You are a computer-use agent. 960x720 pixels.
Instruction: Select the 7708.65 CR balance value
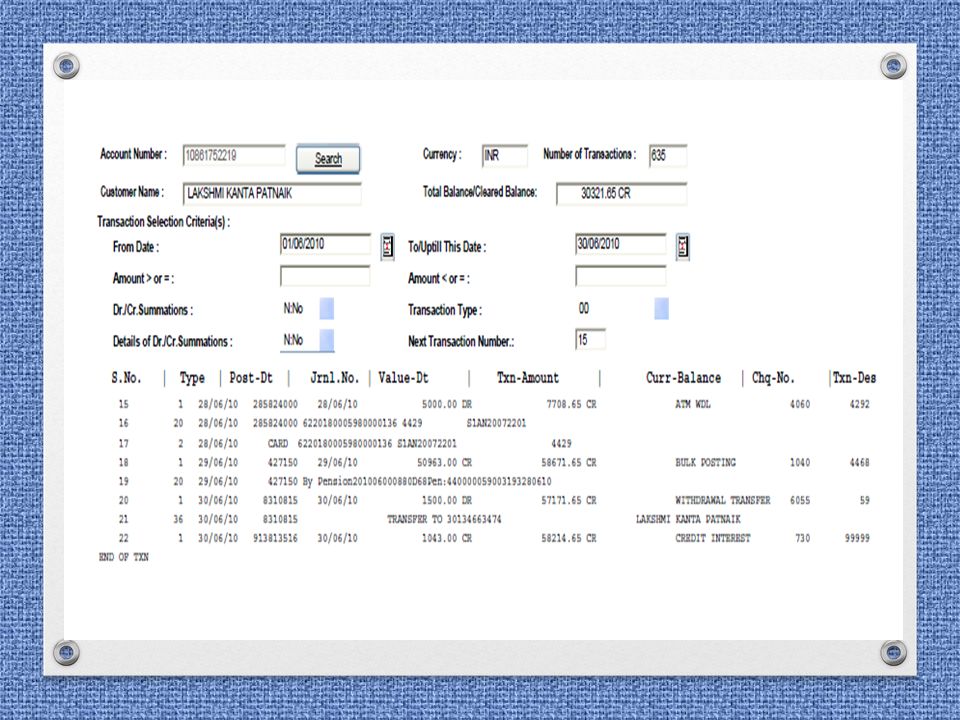pos(571,404)
